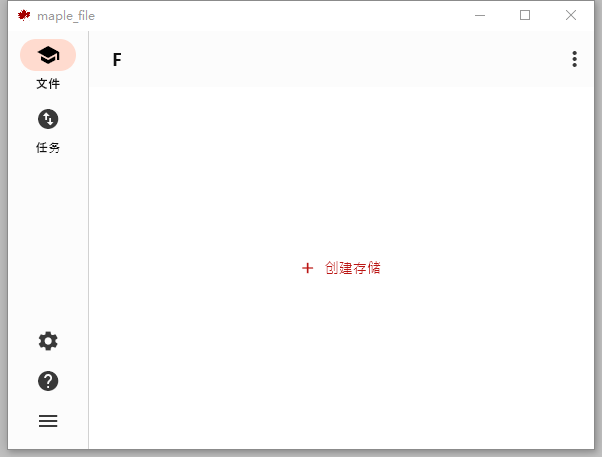Expand the sidebar with the hamburger icon
This screenshot has width=602, height=457.
point(48,421)
